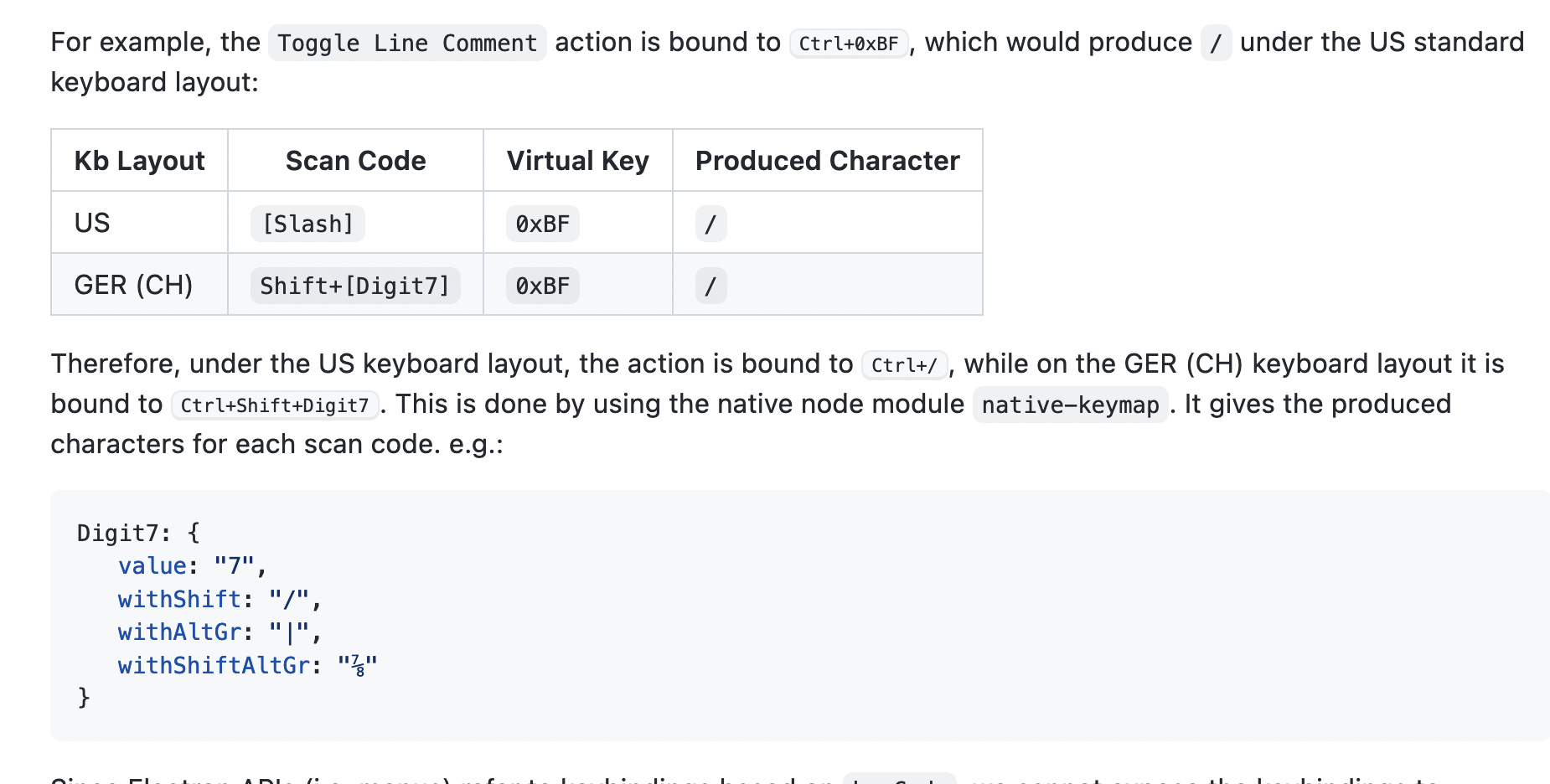Viewport: 1550px width, 784px height.
Task: Click the Ctrl+0xBF keybinding badge
Action: (x=849, y=44)
